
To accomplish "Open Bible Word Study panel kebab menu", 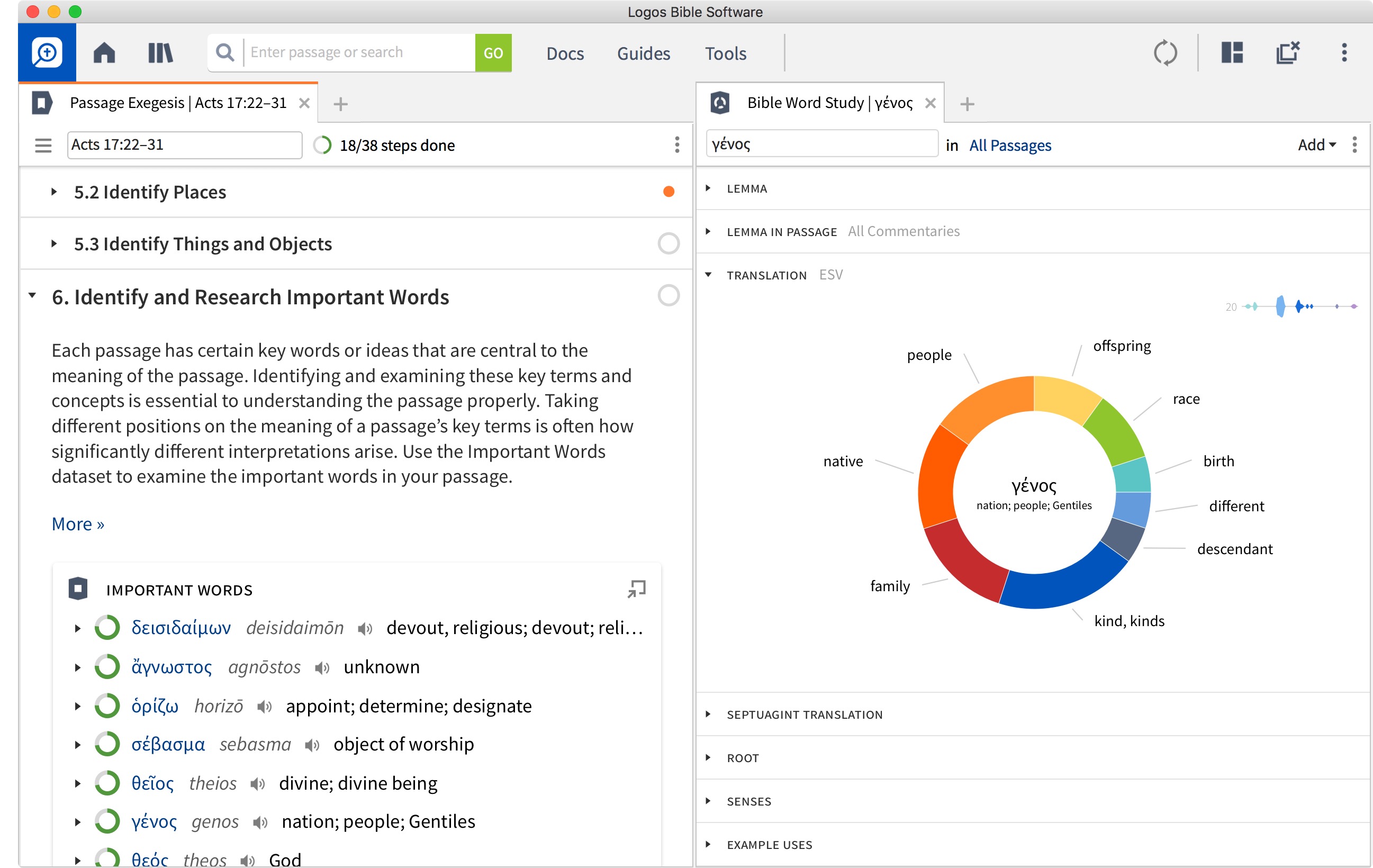I will coord(1355,145).
